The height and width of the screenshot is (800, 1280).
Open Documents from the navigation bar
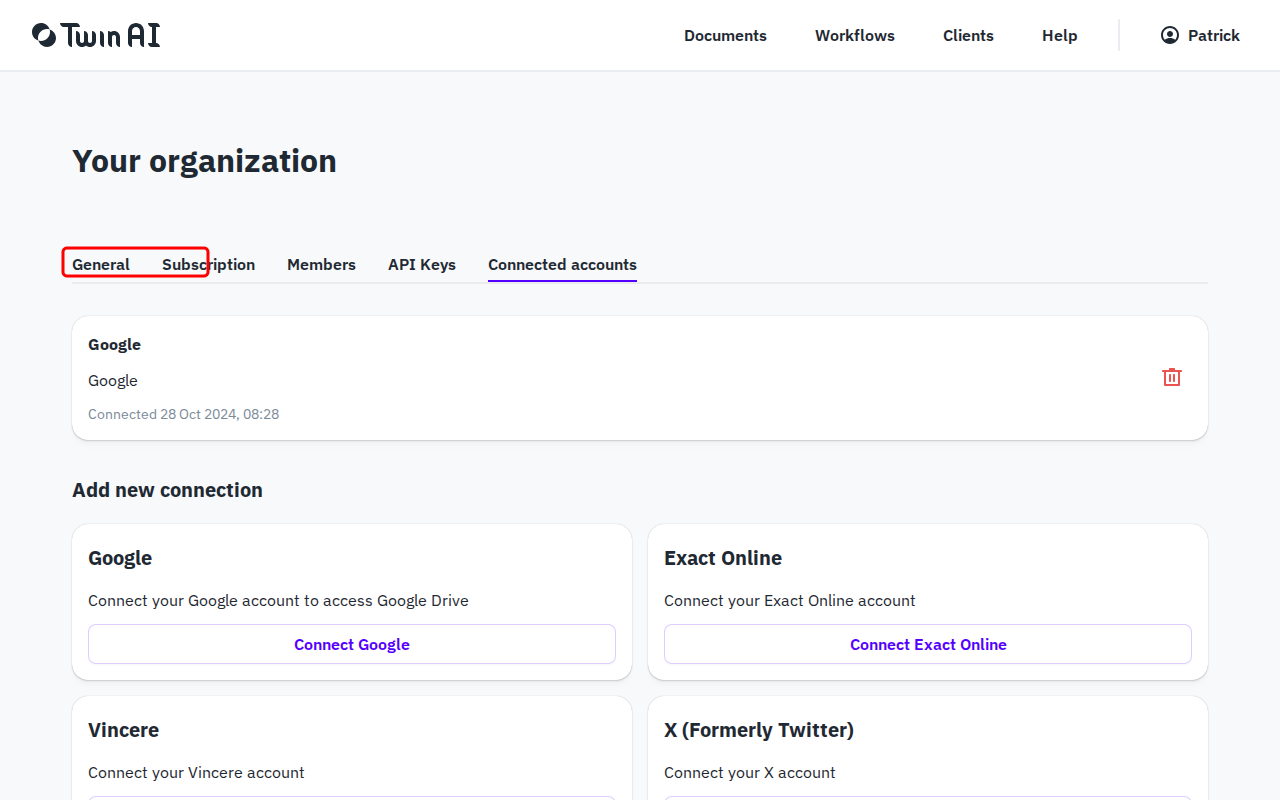725,35
